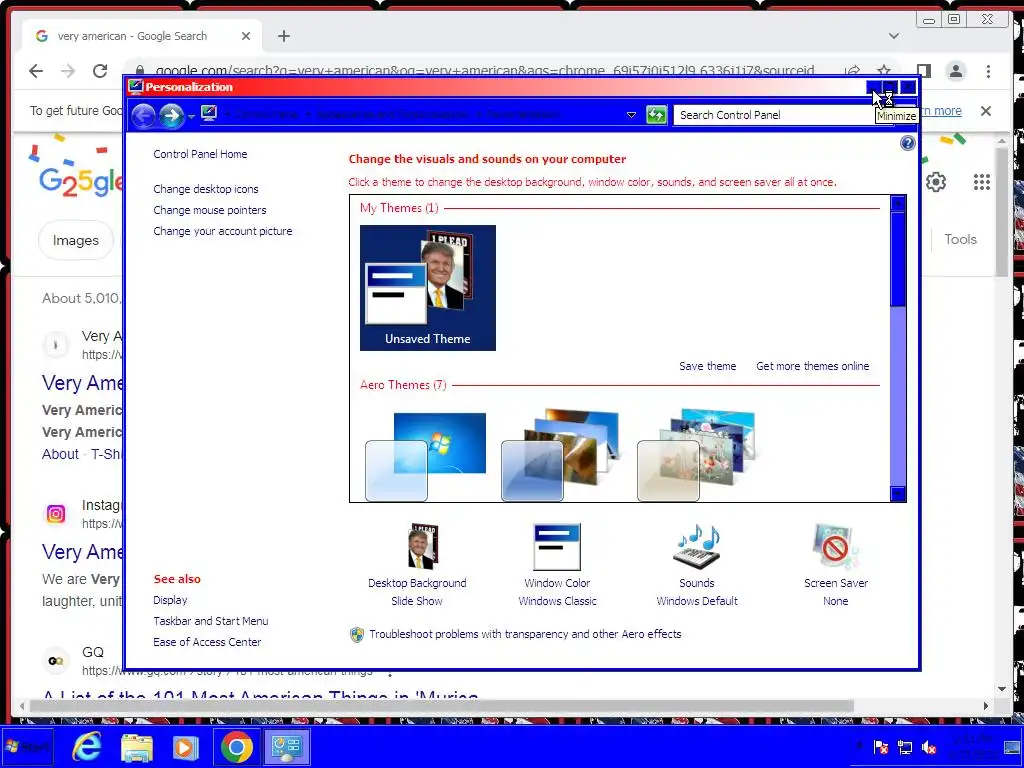Select the Architecture Aero theme thumbnail
The image size is (1024, 768).
pyautogui.click(x=560, y=455)
